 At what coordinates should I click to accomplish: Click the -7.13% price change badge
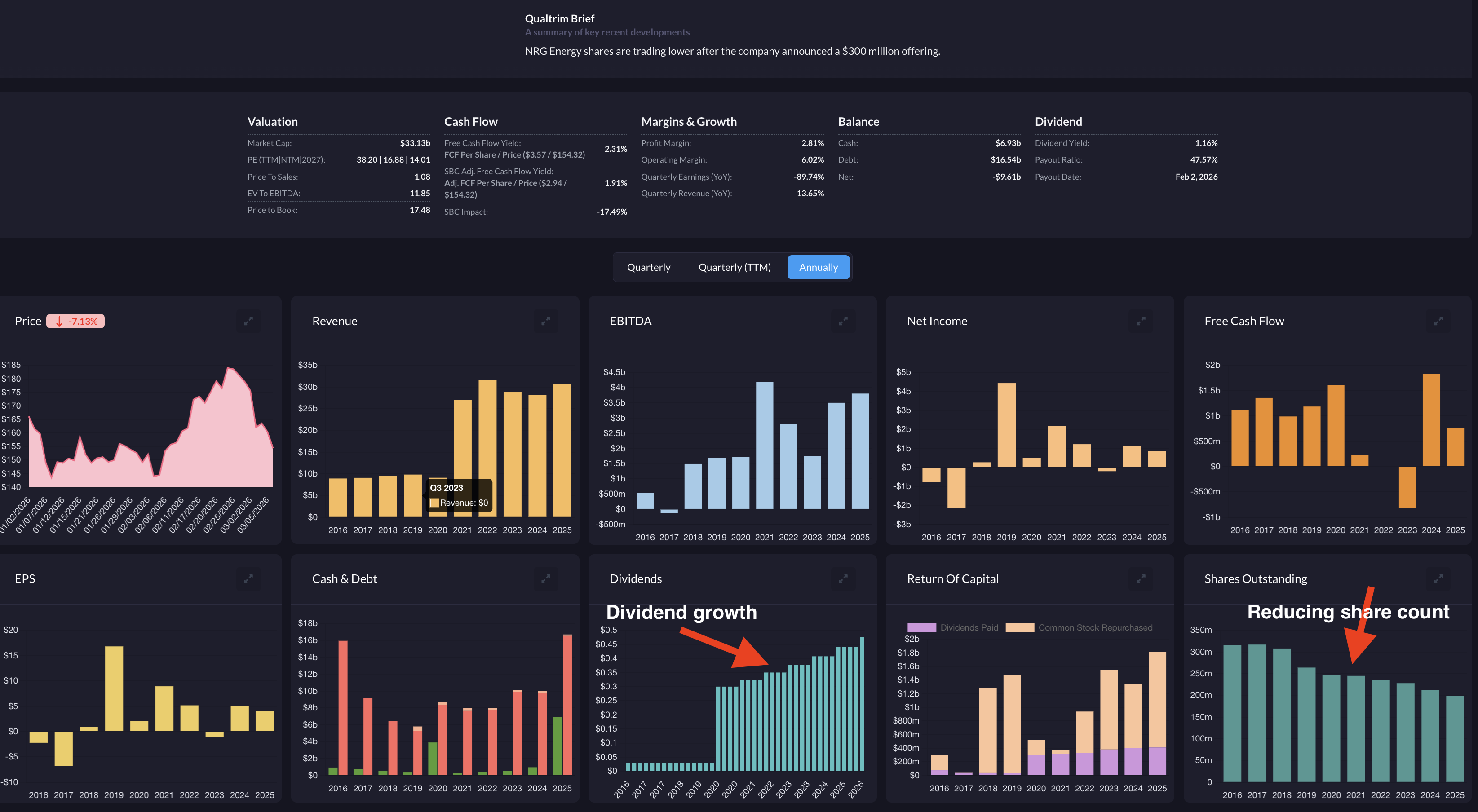click(x=76, y=321)
